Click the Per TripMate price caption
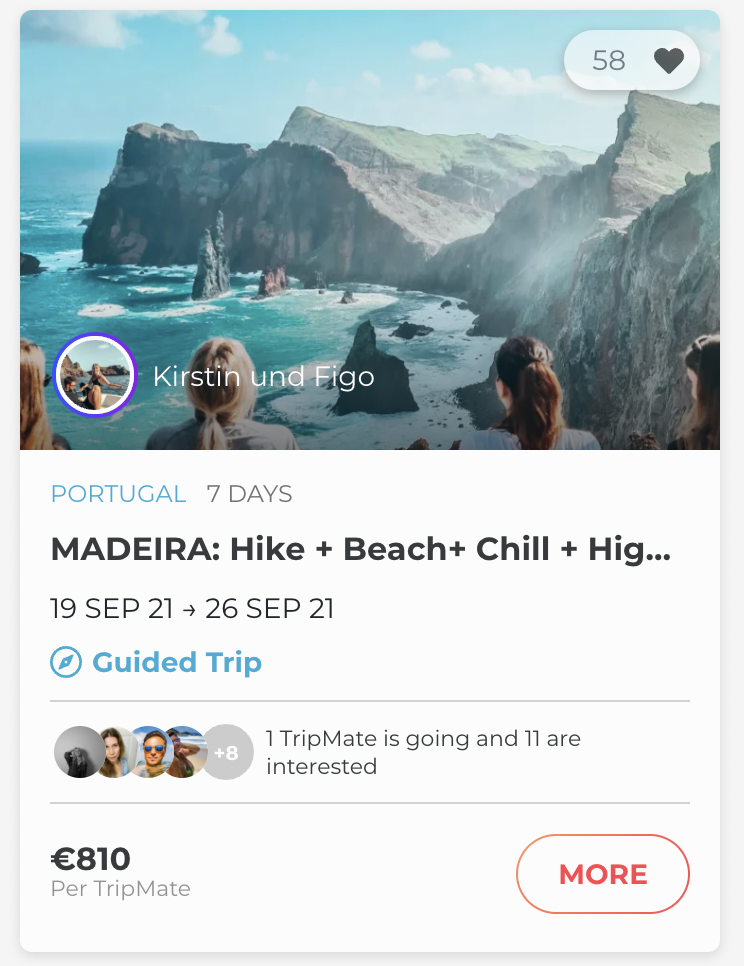Viewport: 744px width, 966px height. (x=120, y=888)
